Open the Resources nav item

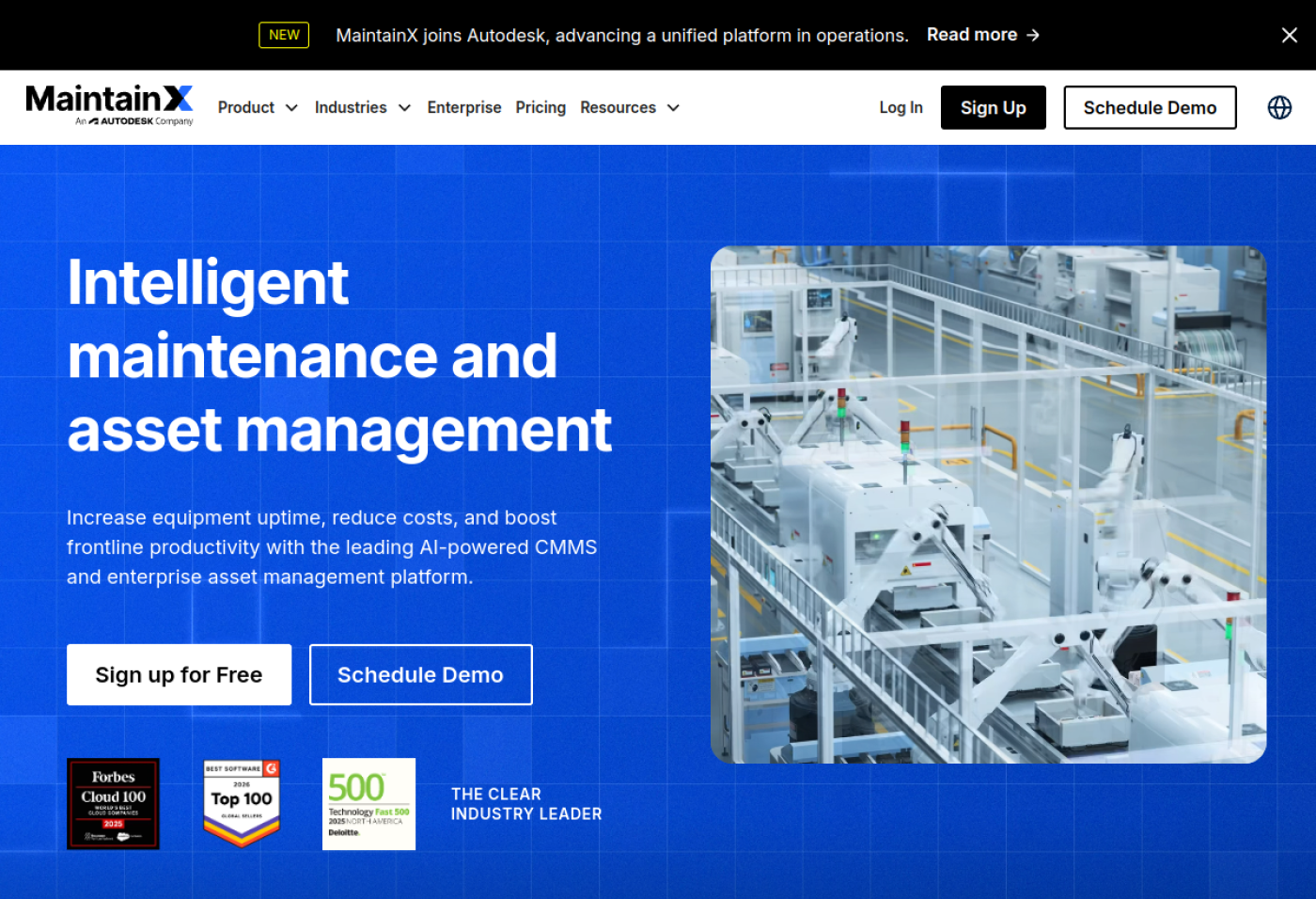pos(618,108)
